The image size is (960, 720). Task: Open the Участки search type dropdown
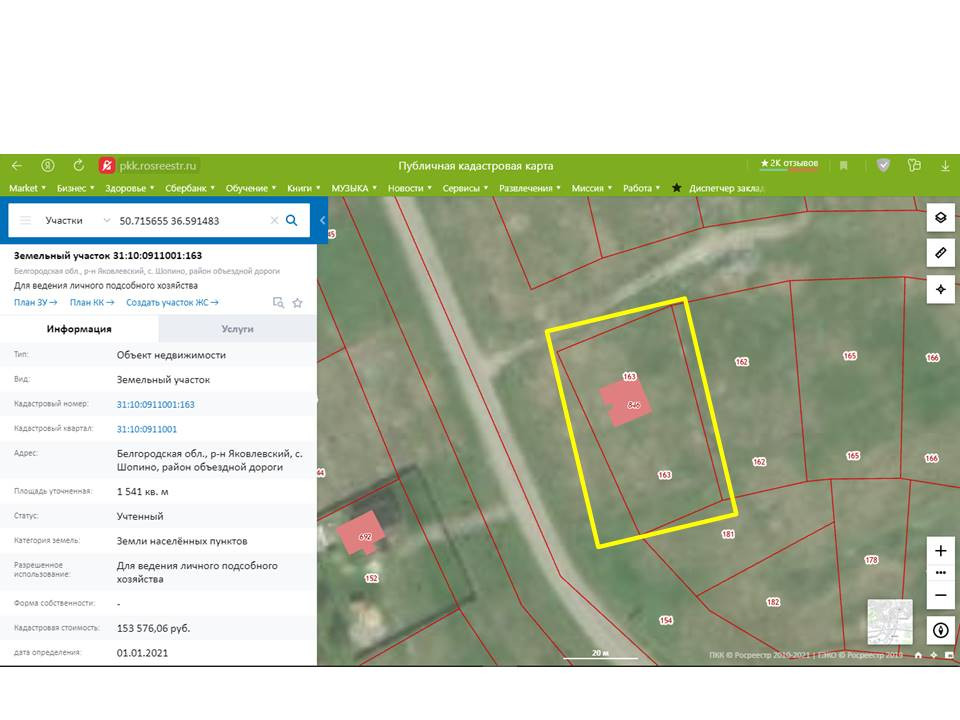(78, 220)
